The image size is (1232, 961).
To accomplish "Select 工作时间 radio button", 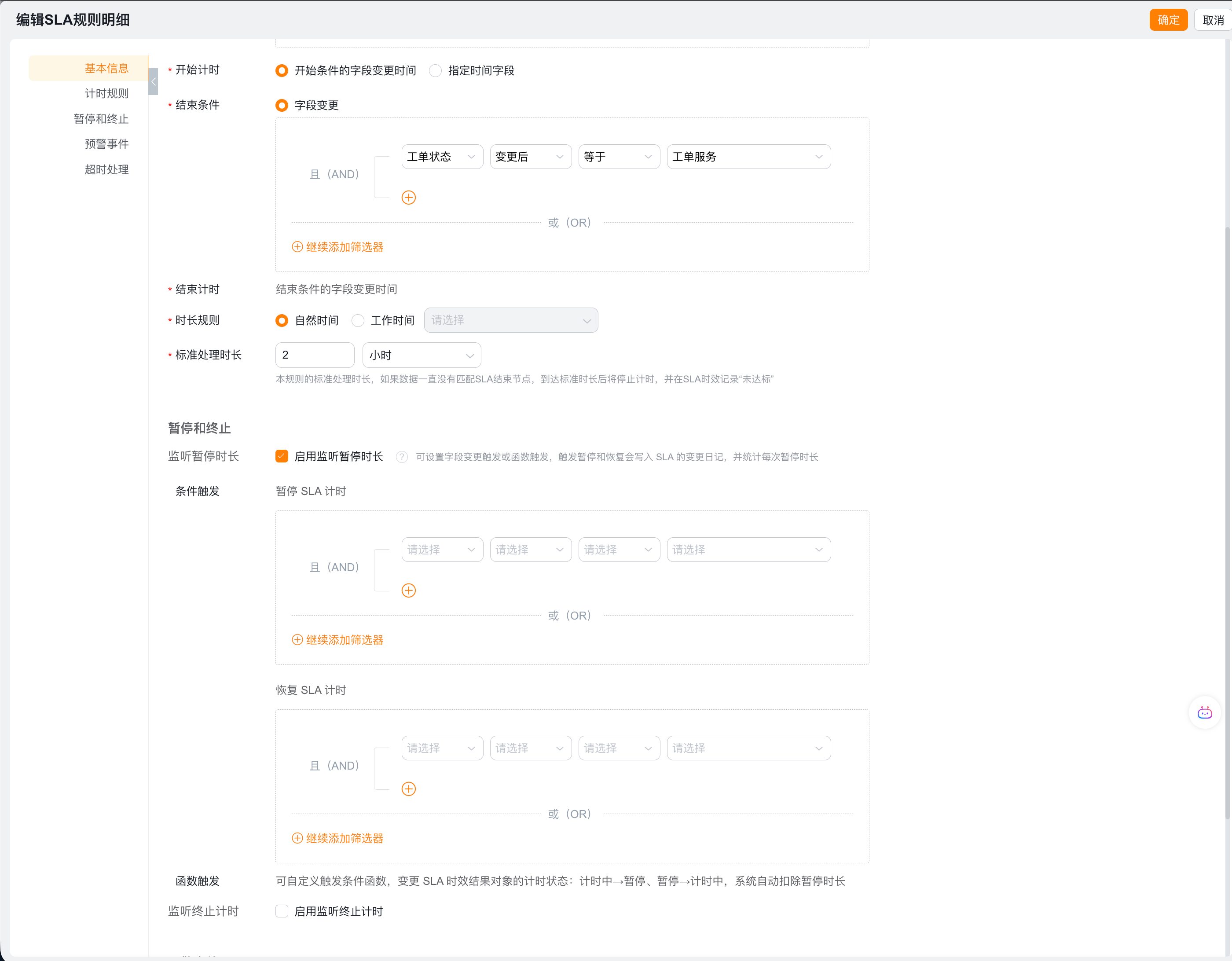I will 358,320.
